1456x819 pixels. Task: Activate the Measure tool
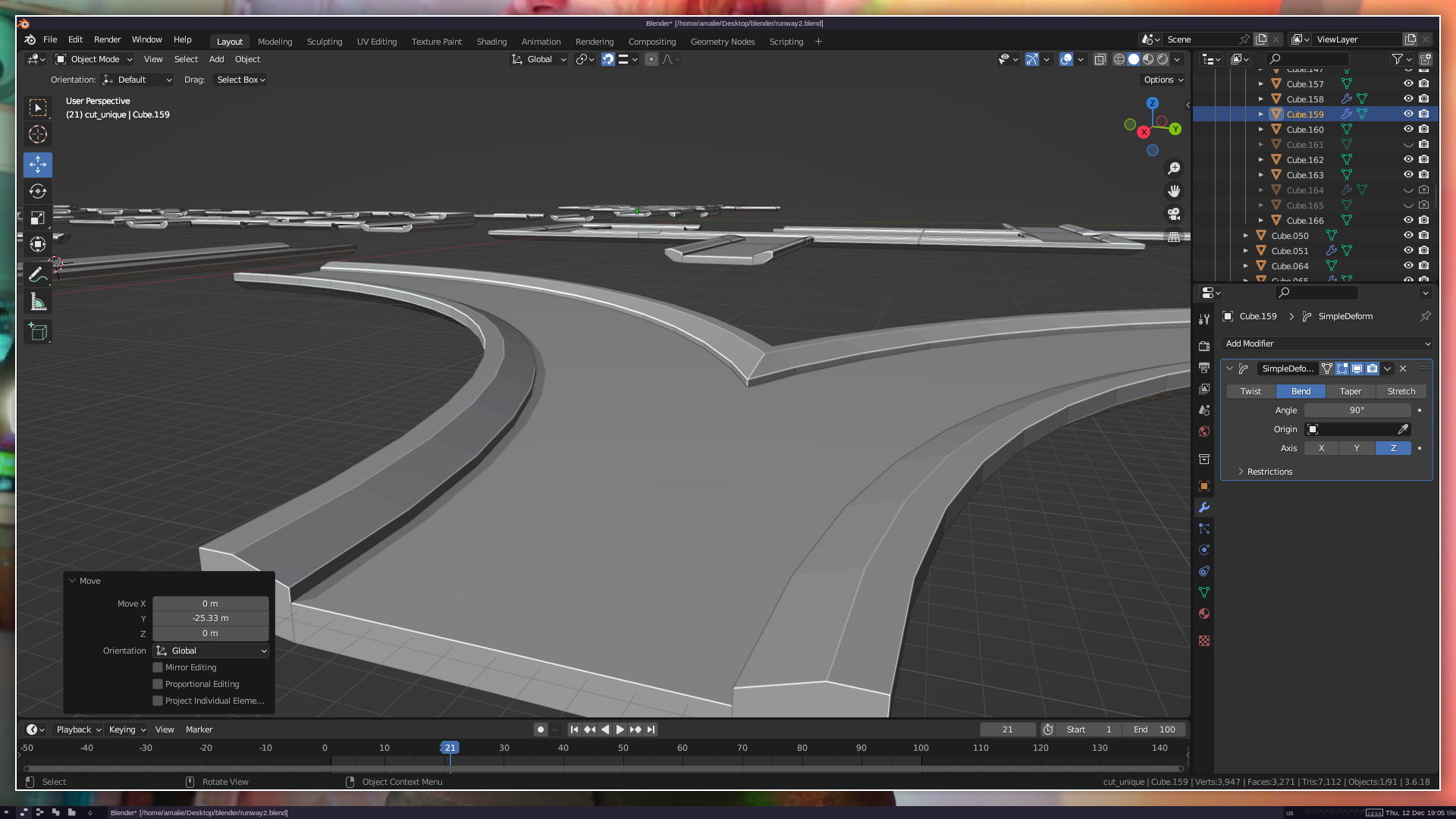pos(38,303)
